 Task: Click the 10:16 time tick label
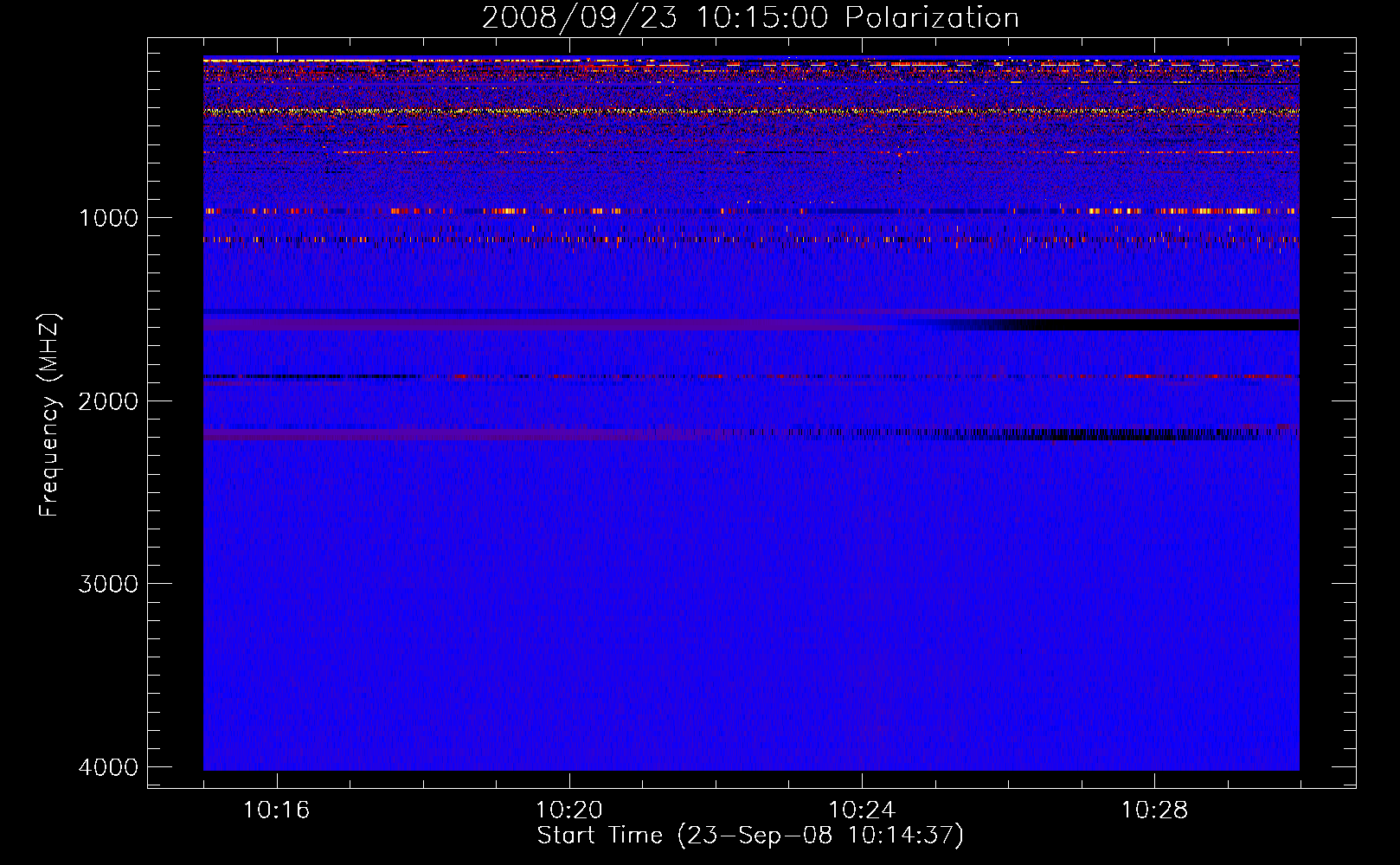[277, 810]
